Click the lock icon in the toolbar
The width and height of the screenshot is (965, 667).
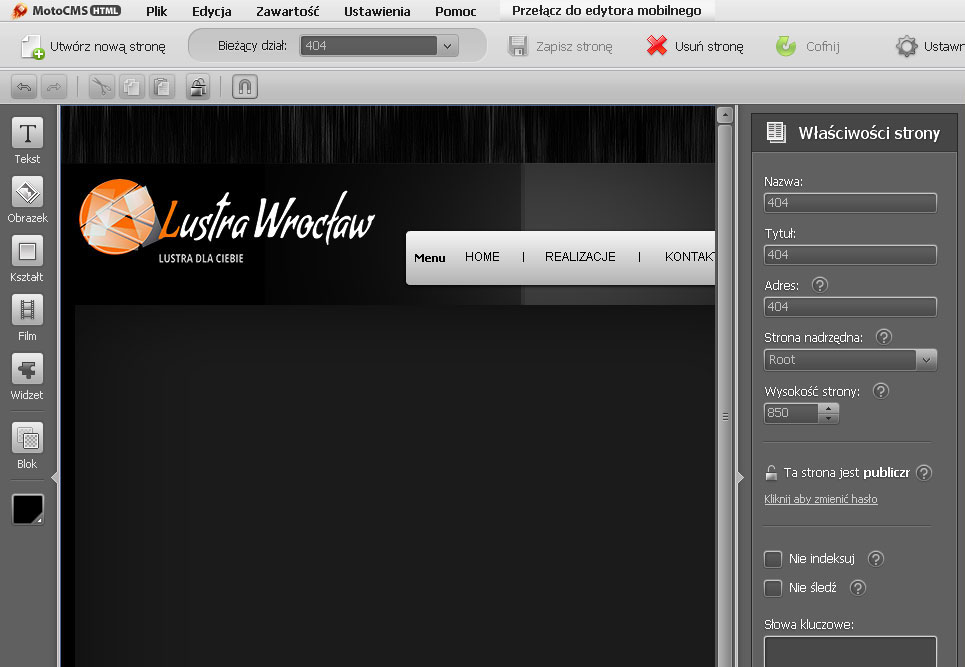click(197, 87)
